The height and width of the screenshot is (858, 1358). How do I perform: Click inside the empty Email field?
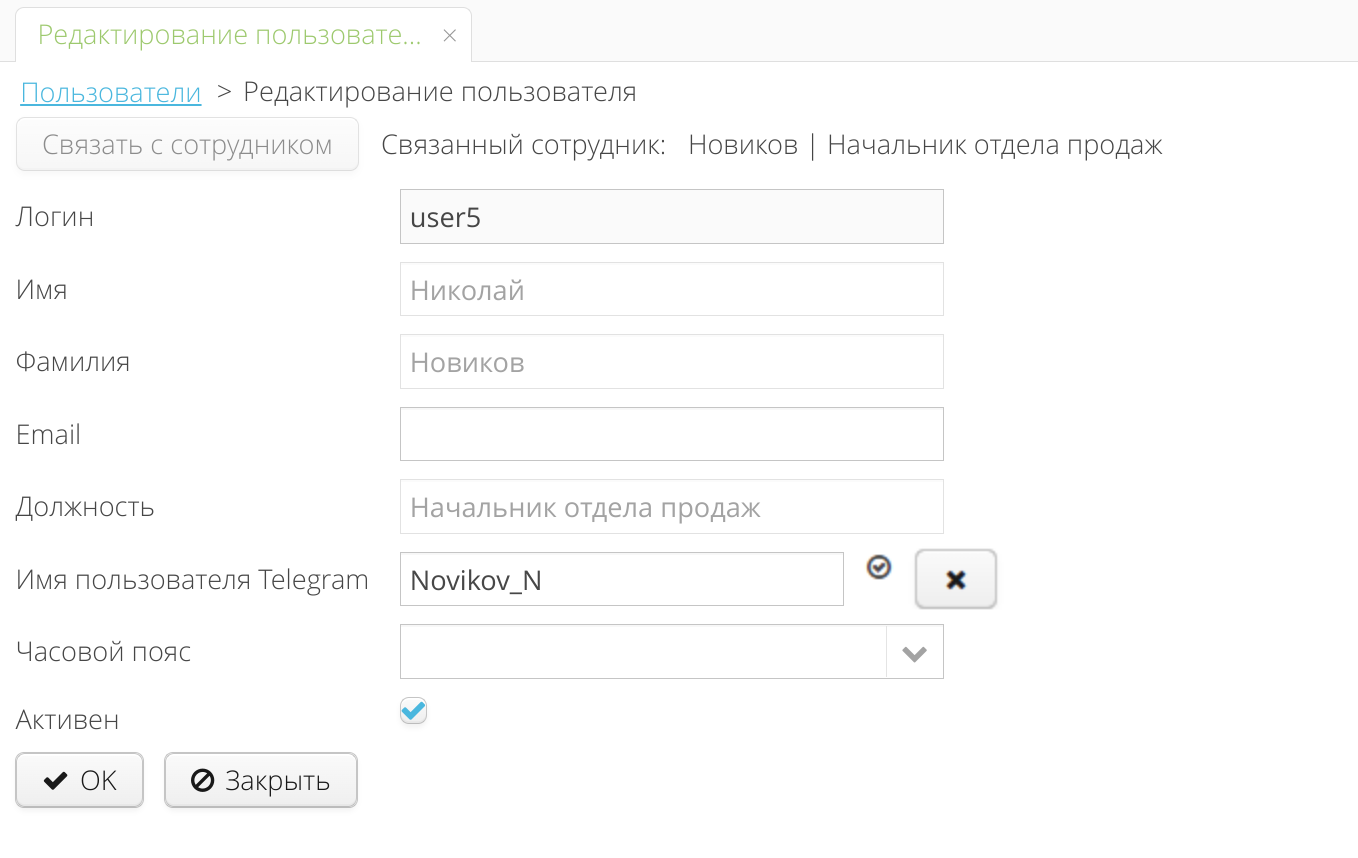pyautogui.click(x=671, y=434)
